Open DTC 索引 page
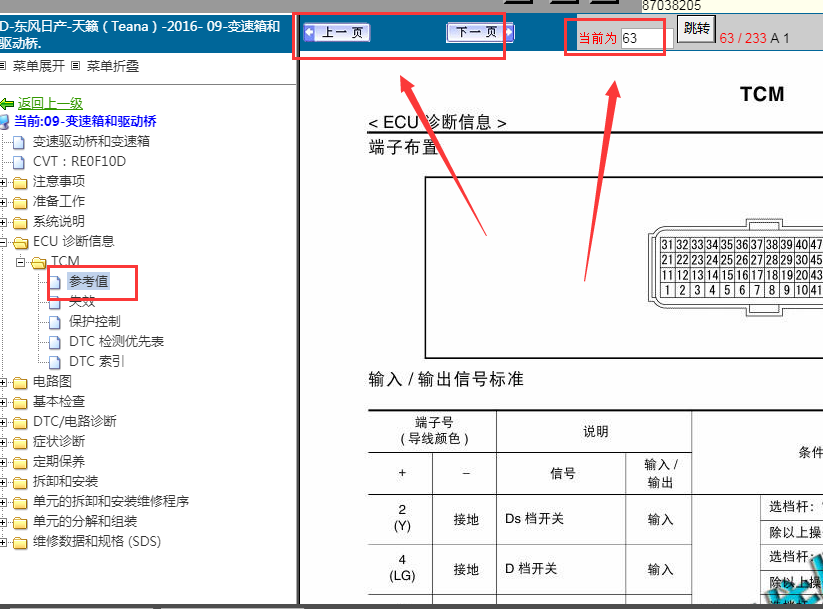The width and height of the screenshot is (823, 609). click(97, 361)
